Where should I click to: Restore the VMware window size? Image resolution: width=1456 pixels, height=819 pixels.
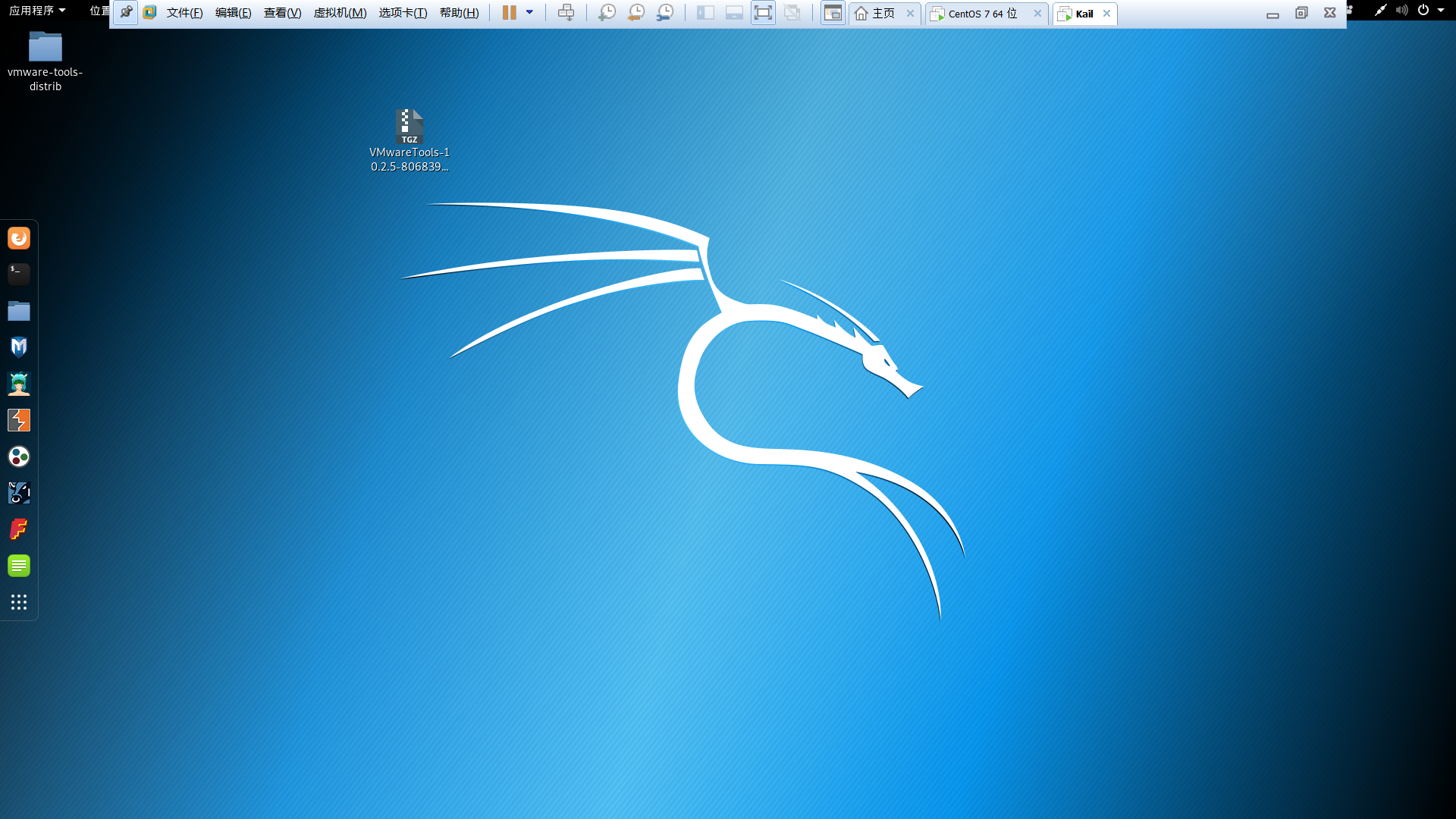[x=1301, y=13]
